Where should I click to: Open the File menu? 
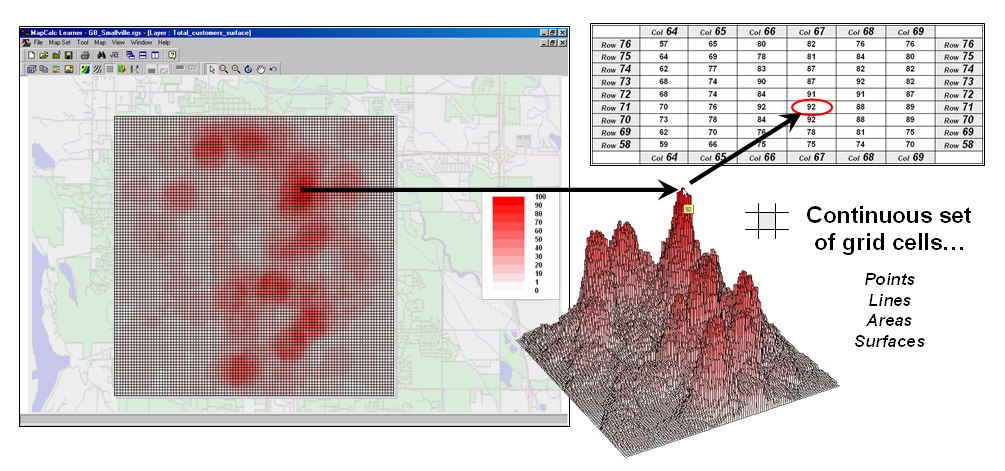pyautogui.click(x=38, y=43)
